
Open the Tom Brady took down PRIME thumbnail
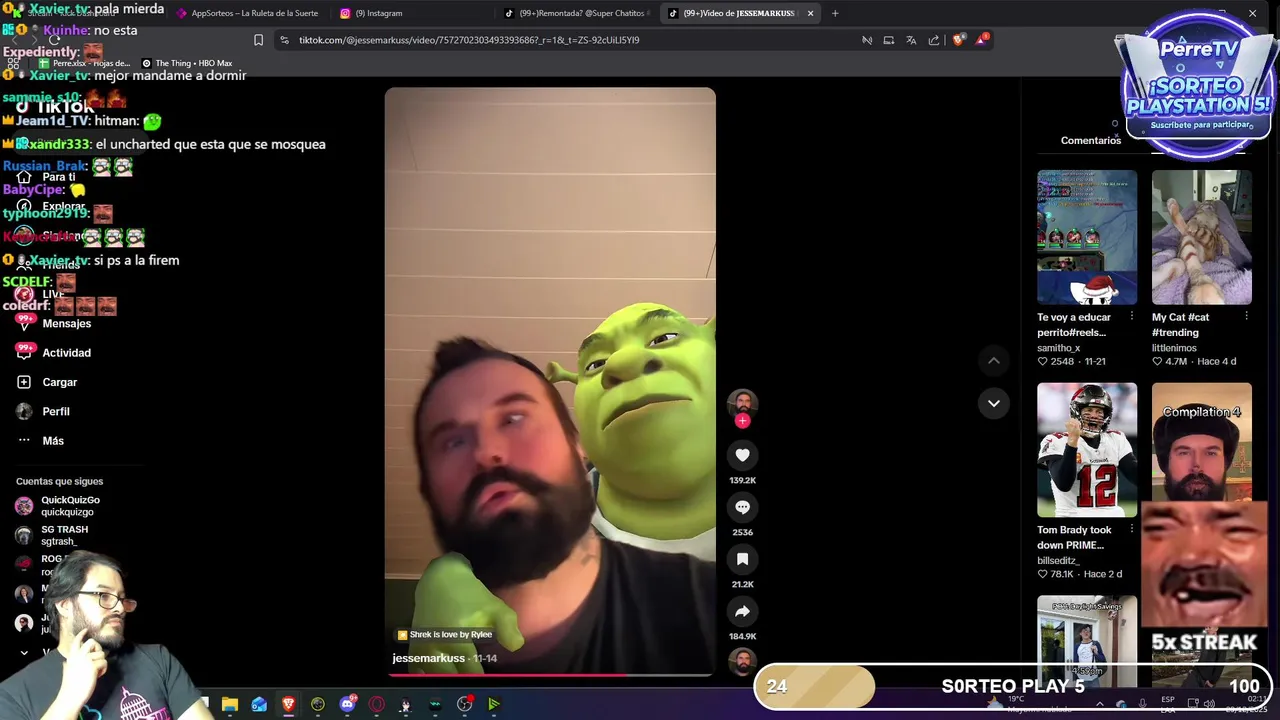pos(1087,450)
